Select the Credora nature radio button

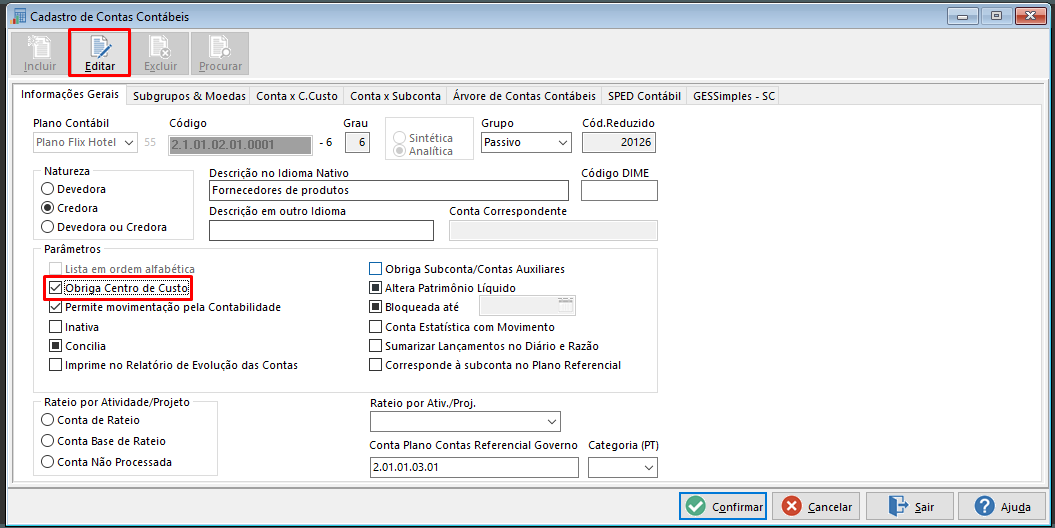(x=48, y=208)
